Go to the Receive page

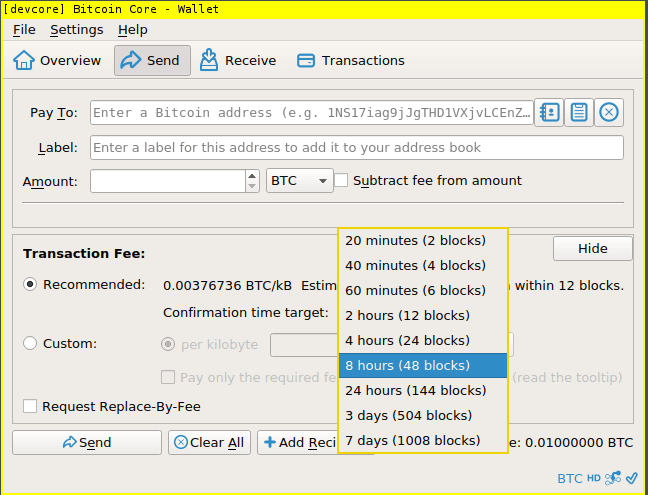point(238,61)
